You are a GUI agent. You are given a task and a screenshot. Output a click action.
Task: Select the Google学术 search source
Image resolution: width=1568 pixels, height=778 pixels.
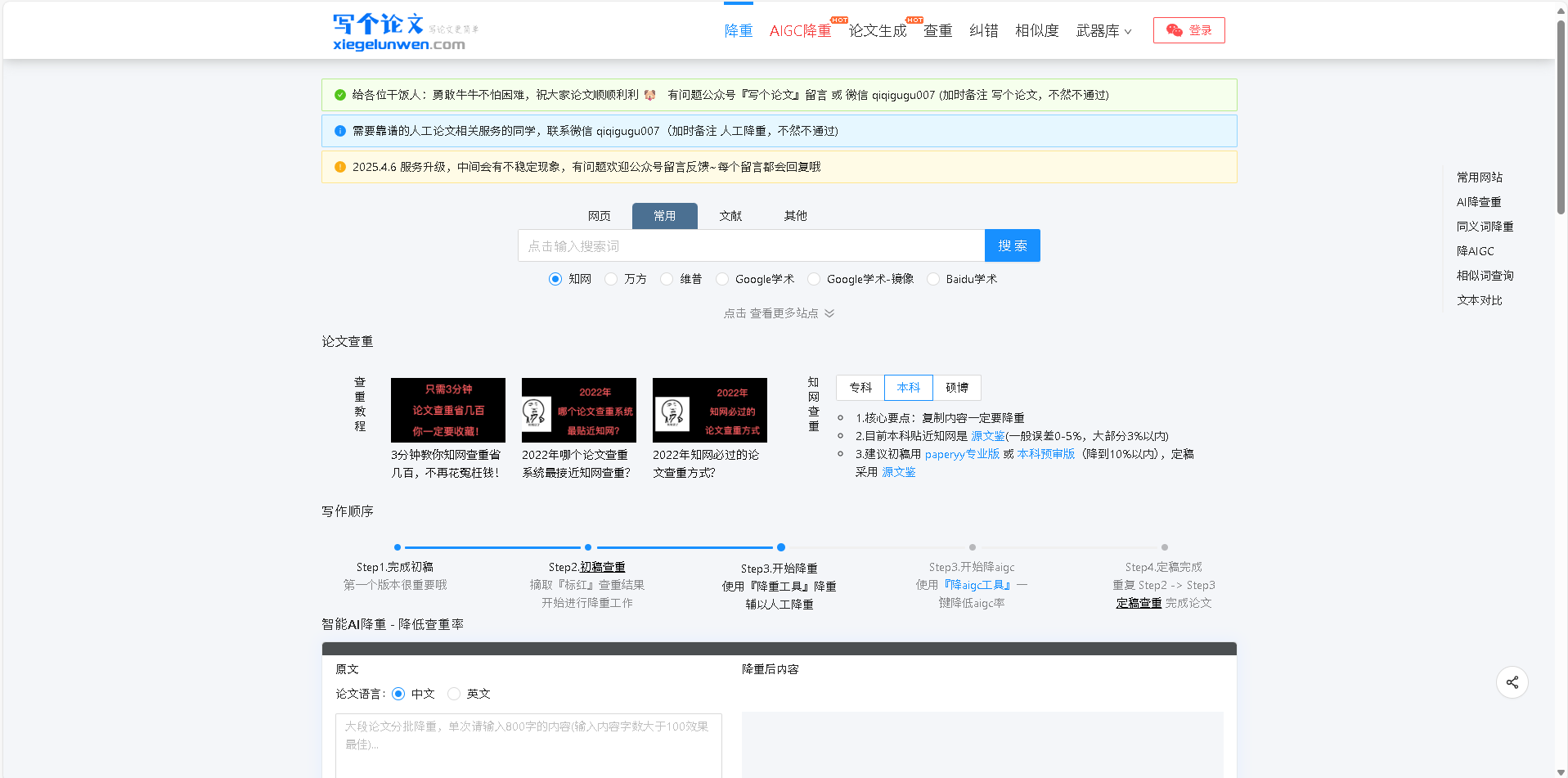point(722,279)
